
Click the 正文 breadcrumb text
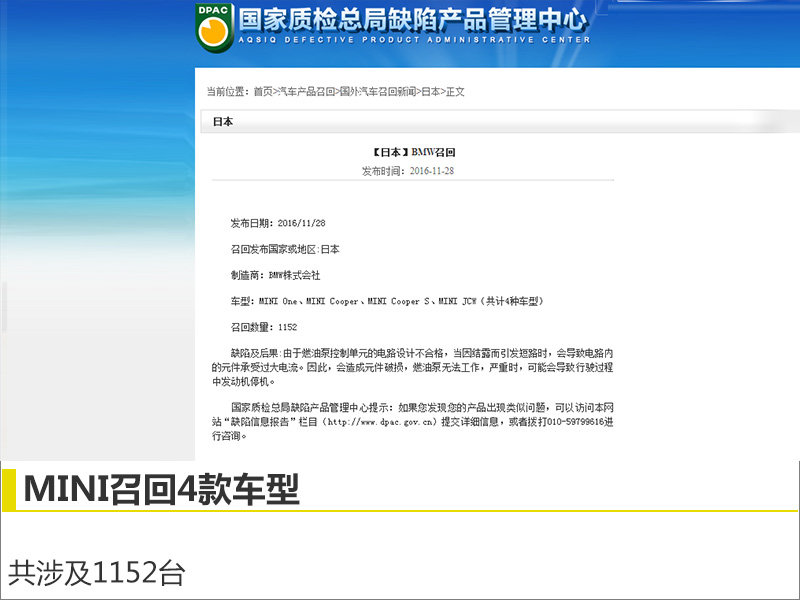(x=455, y=92)
